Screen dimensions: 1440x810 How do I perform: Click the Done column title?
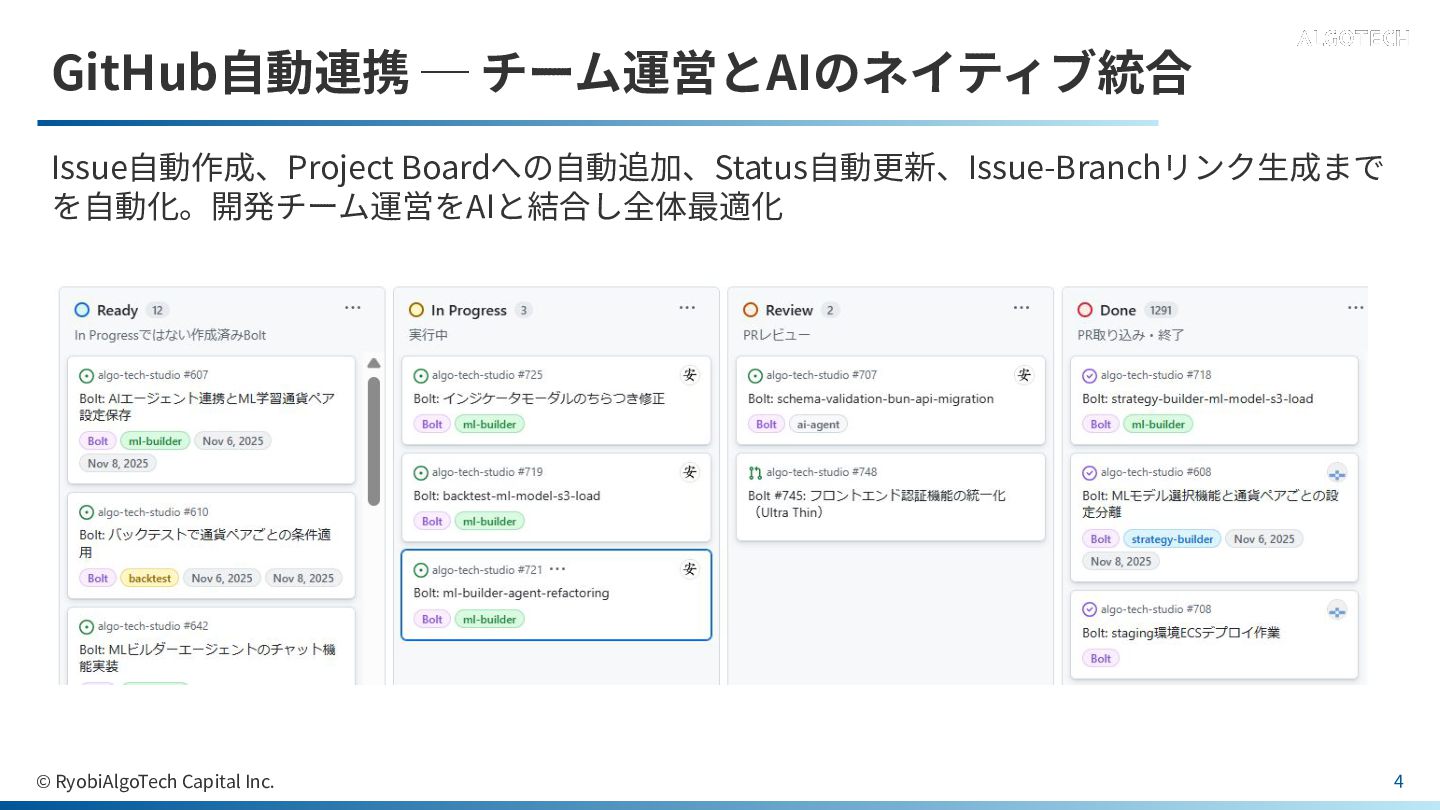point(1118,310)
